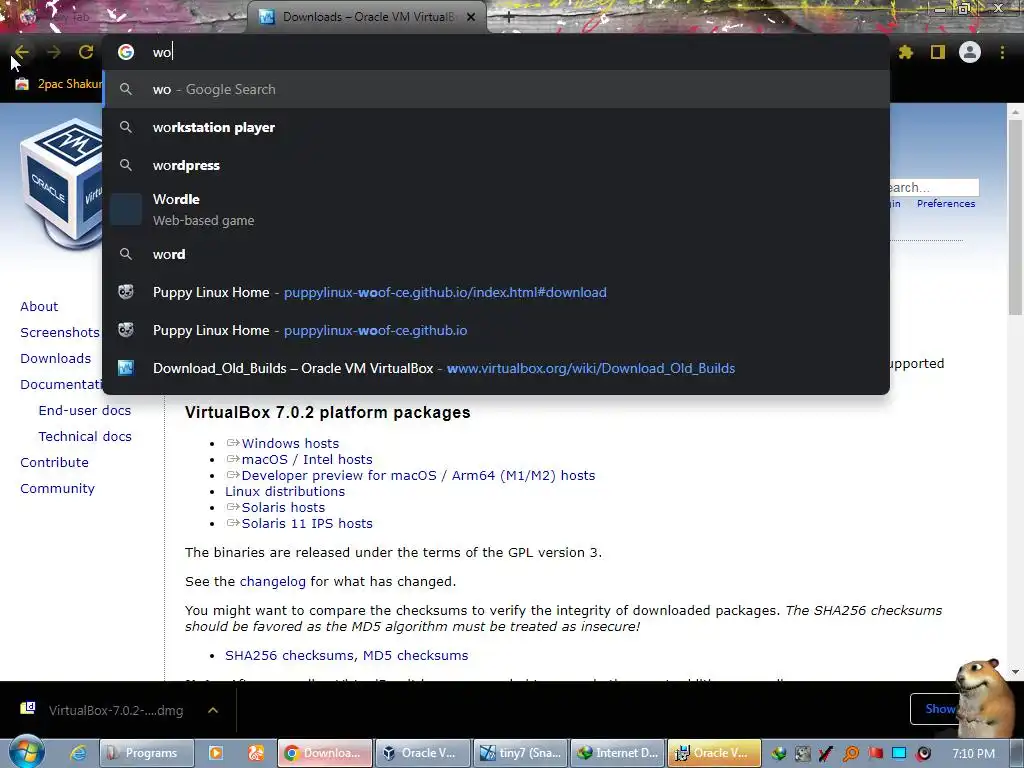This screenshot has width=1024, height=768.
Task: Go back using the browser back arrow
Action: 22,52
